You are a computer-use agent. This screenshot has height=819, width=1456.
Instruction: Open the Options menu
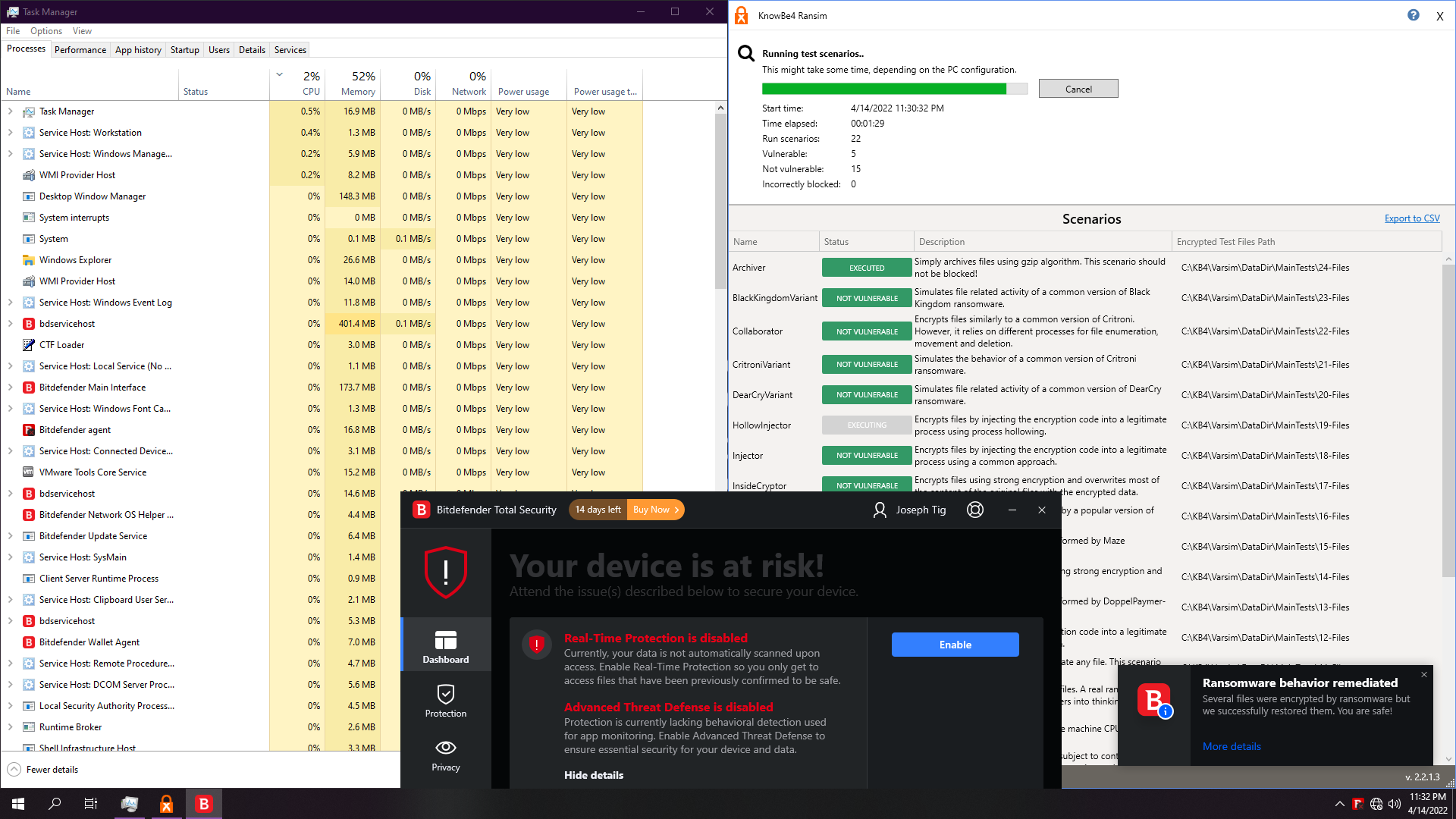(46, 31)
